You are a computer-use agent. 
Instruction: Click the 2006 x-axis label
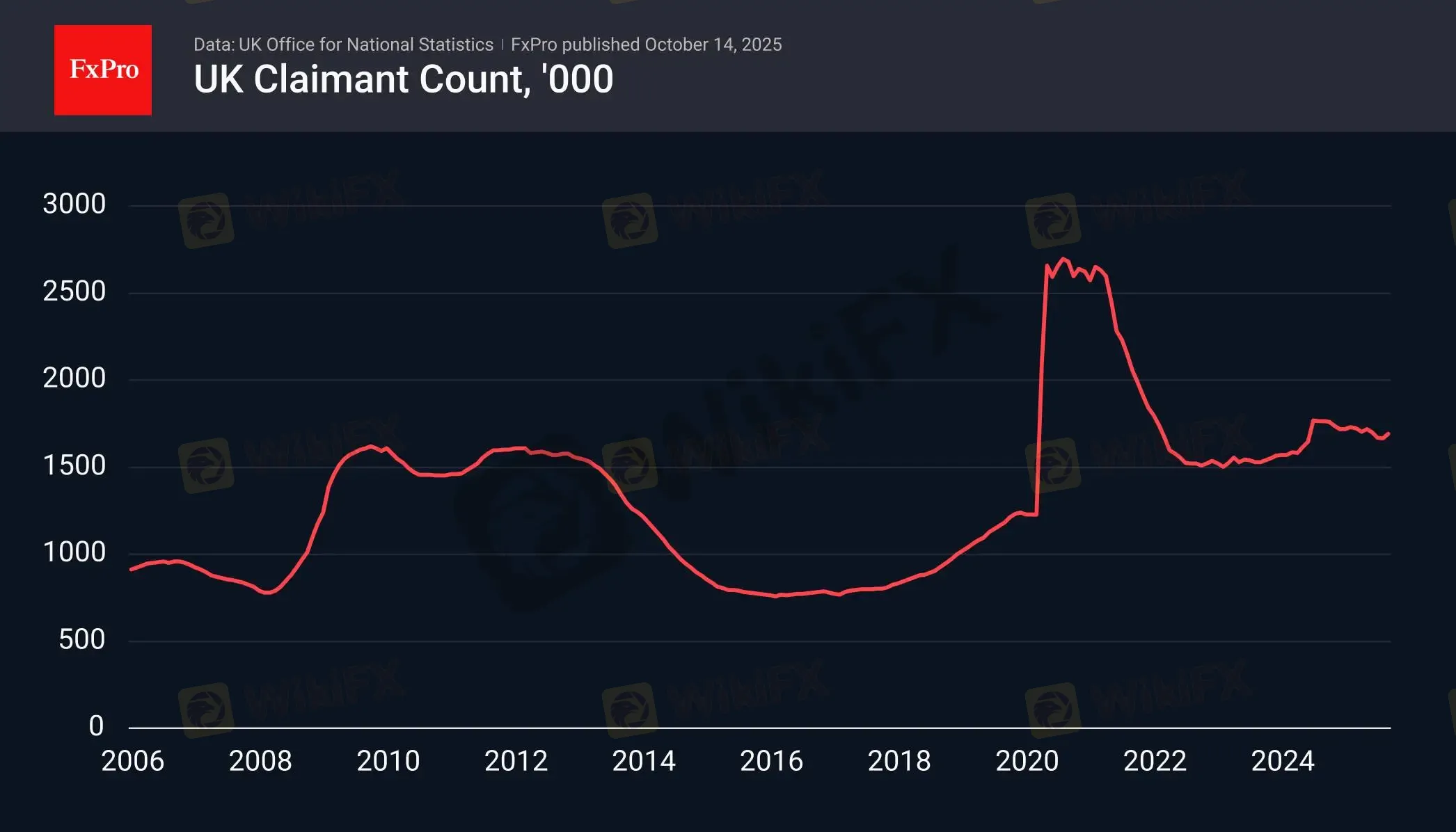click(x=132, y=761)
